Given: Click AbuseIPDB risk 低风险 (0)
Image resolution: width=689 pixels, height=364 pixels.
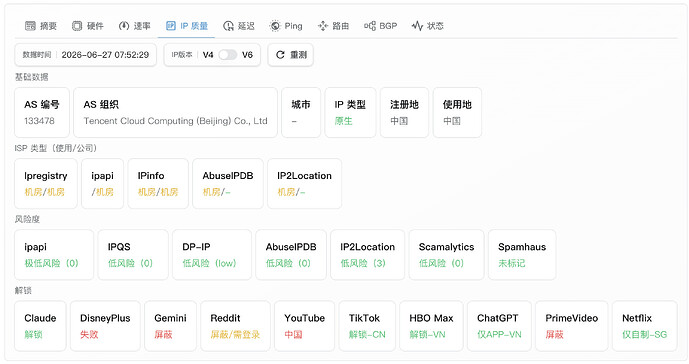Looking at the screenshot, I should click(x=288, y=263).
